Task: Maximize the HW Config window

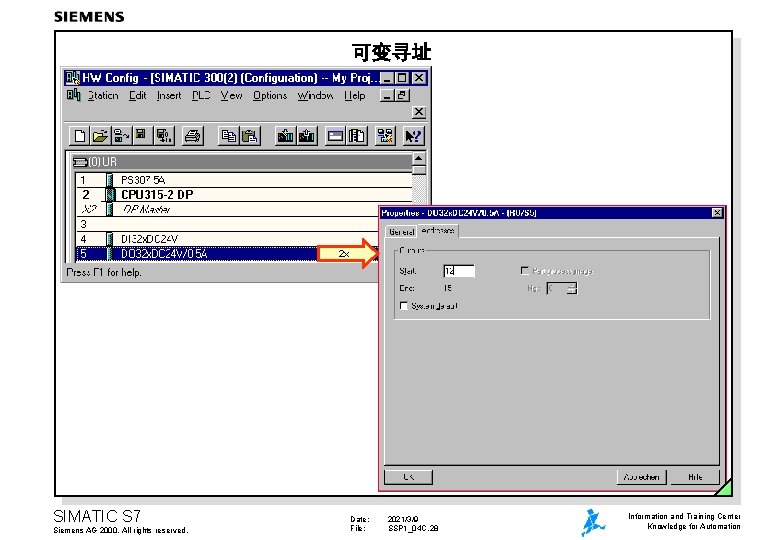Action: pos(402,78)
